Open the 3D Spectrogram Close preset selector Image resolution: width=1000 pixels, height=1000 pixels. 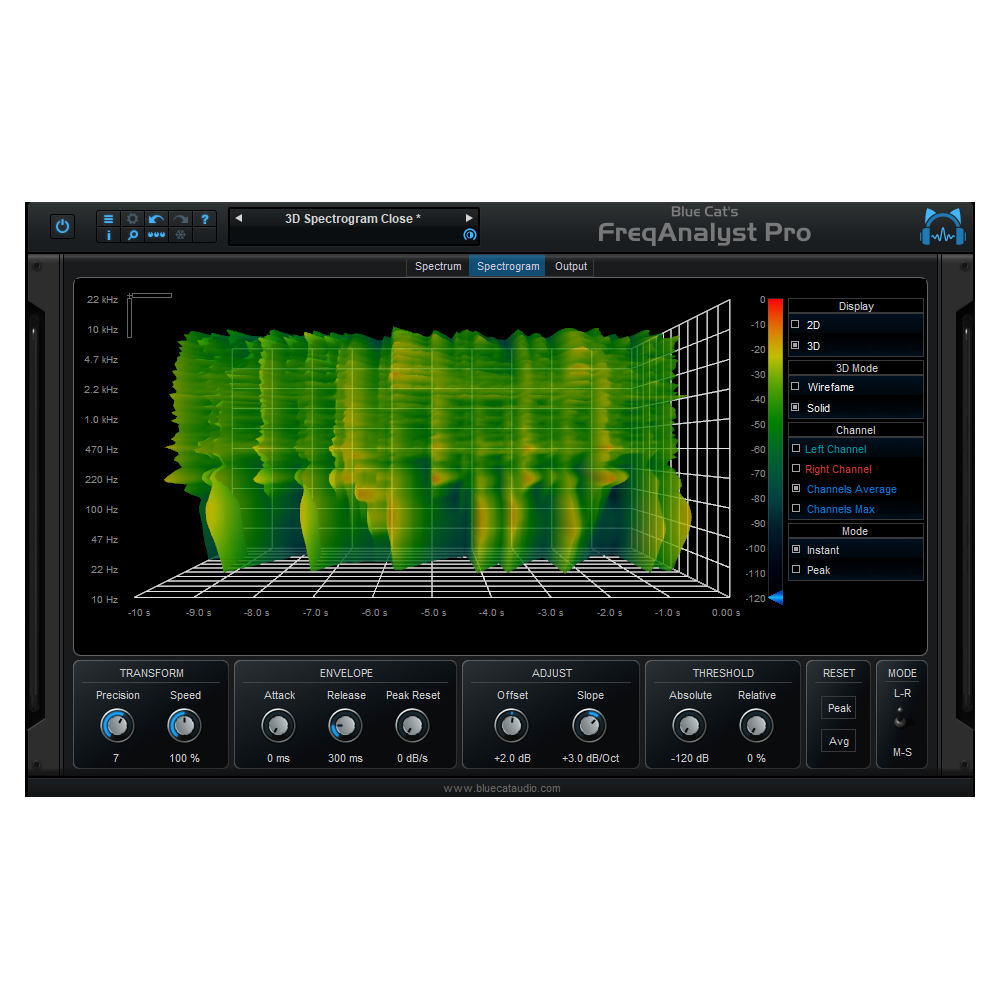tap(353, 218)
